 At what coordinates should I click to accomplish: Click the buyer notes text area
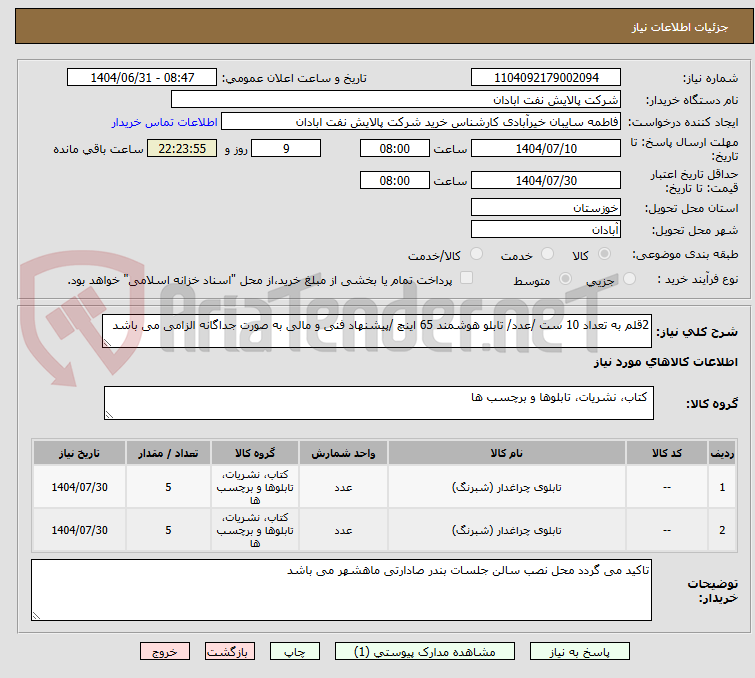click(341, 590)
